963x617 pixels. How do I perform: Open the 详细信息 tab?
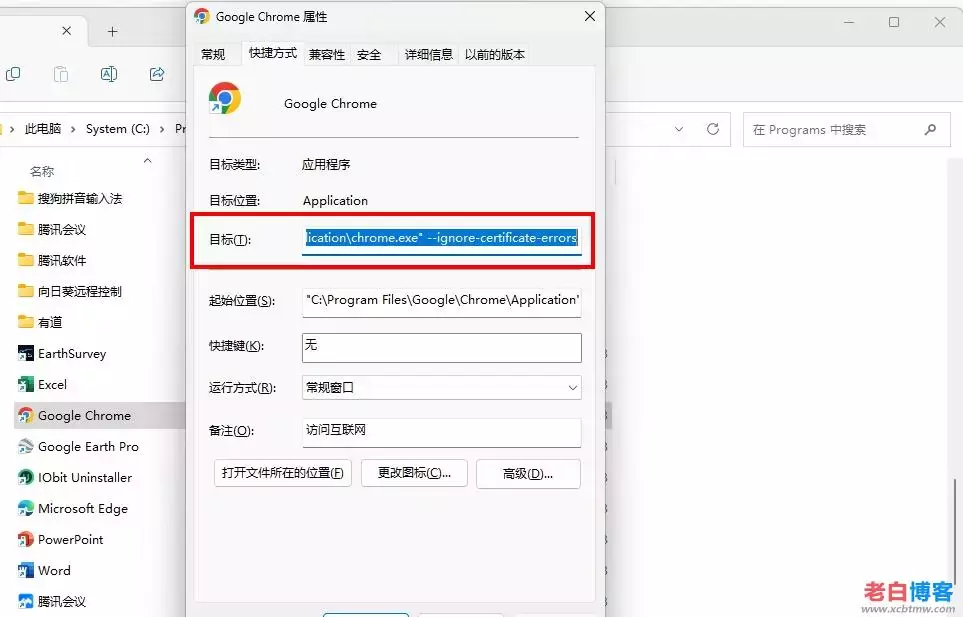pyautogui.click(x=428, y=55)
